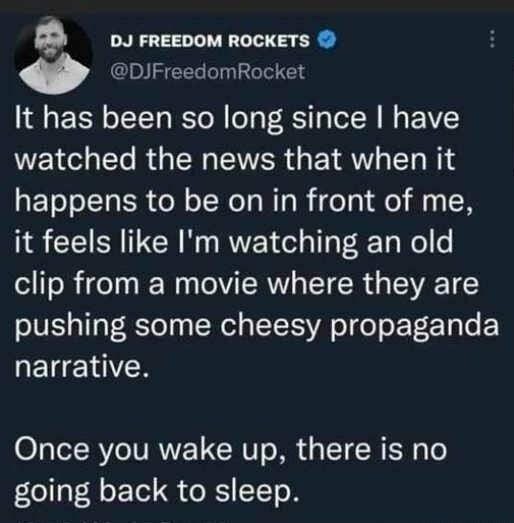Click the line 'Once you wake up'
This screenshot has height=523, width=514.
tap(230, 450)
